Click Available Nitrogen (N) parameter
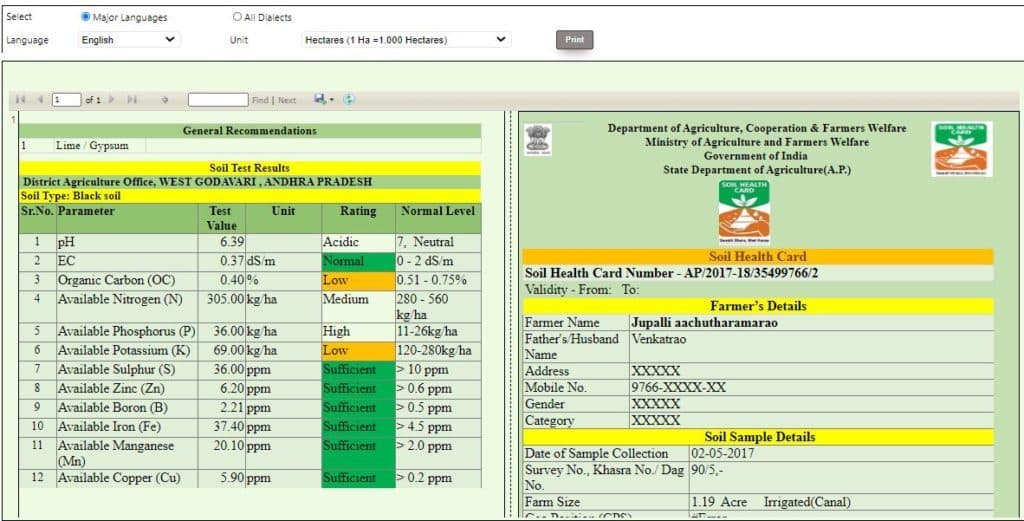 click(120, 300)
